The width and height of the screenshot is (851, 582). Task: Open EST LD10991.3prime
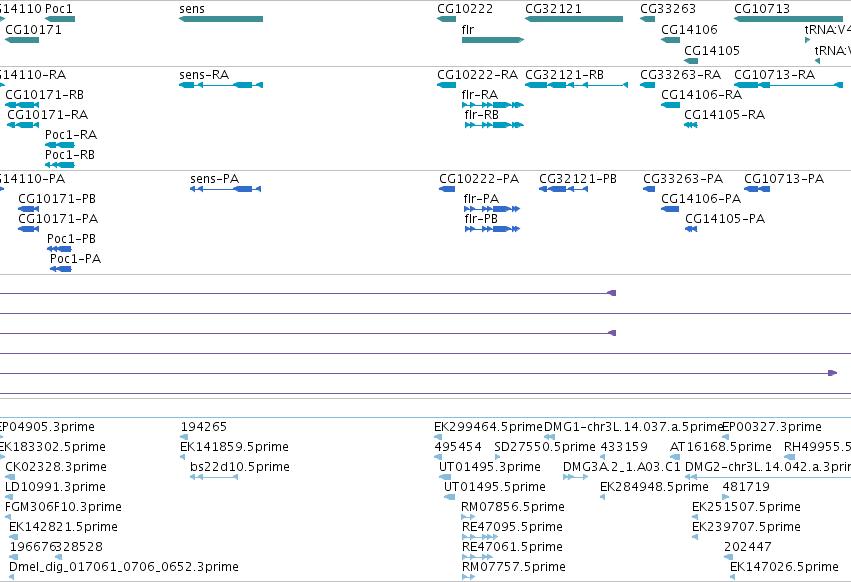tap(55, 487)
